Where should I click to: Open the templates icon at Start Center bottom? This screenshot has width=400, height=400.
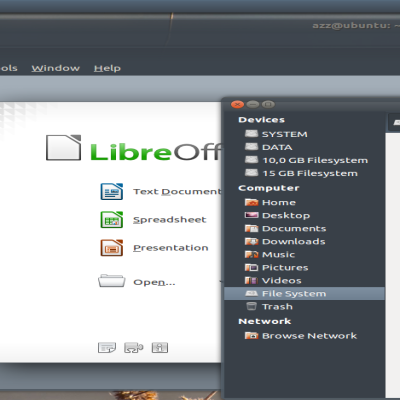coord(107,347)
